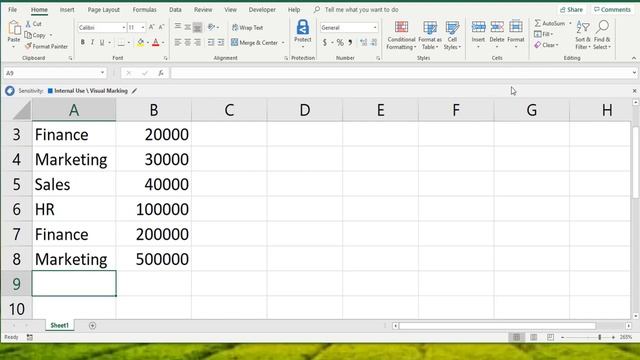
Task: Adjust the zoom slider handle
Action: coord(600,337)
